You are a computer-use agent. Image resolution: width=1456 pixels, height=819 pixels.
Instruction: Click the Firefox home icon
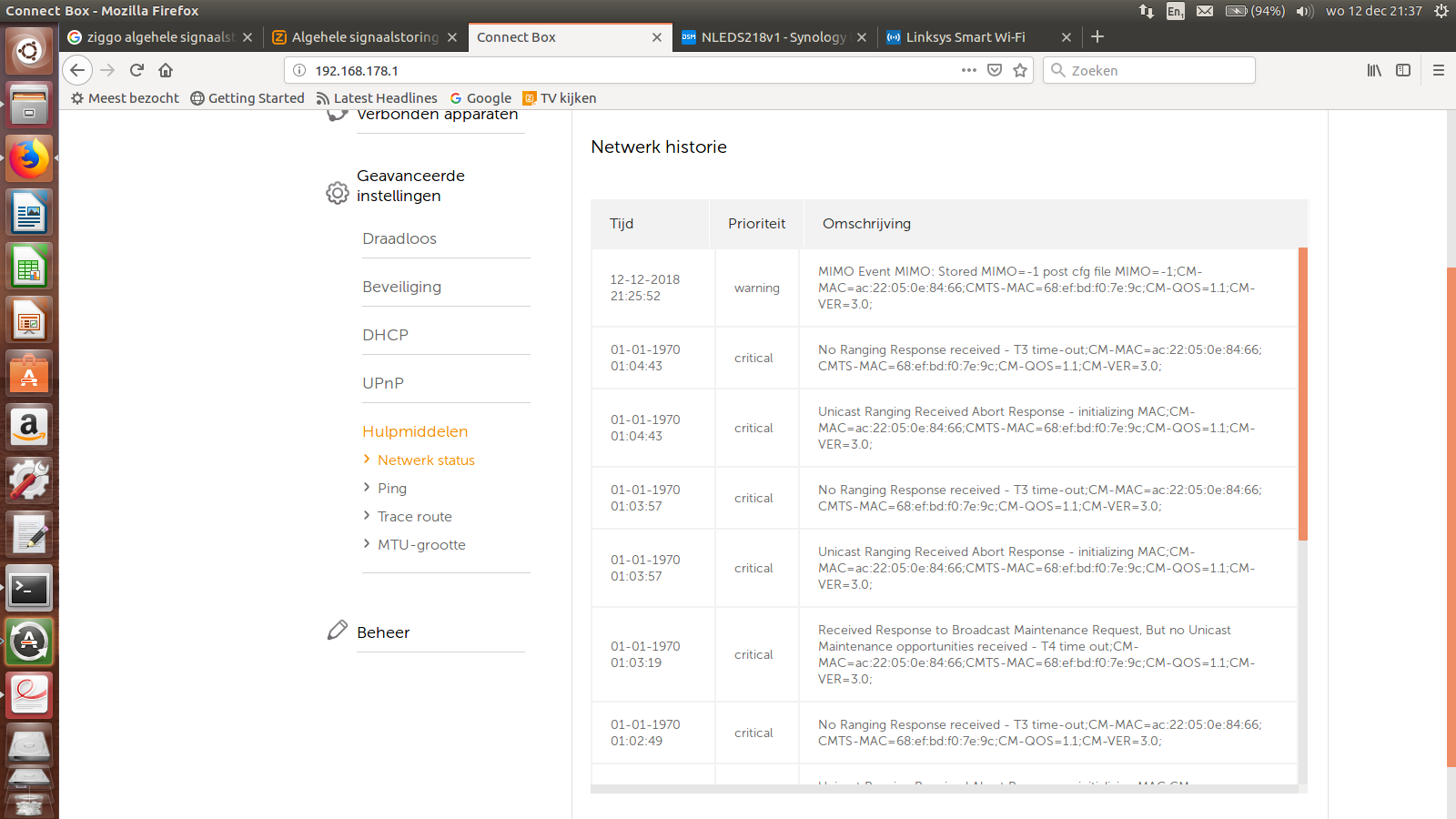pyautogui.click(x=166, y=70)
